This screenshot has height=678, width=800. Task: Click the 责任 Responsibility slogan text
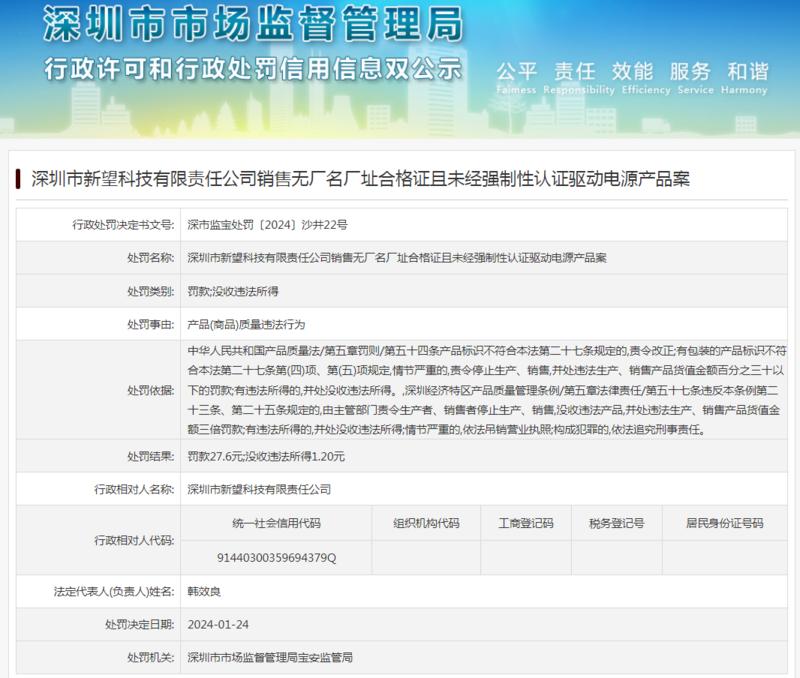(579, 78)
